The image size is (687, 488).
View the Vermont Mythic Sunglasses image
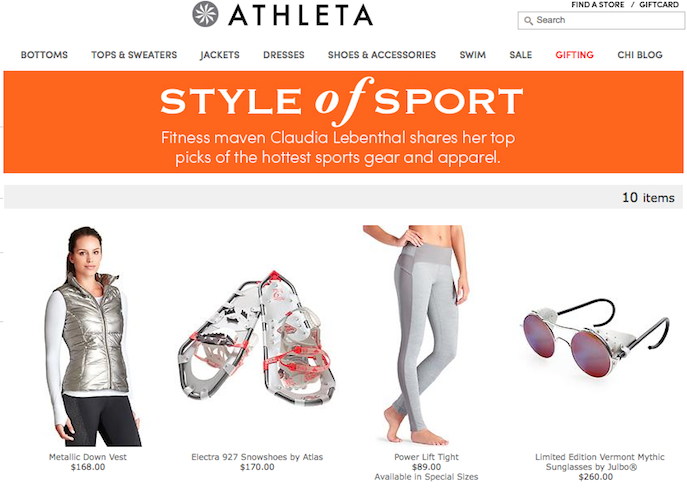tap(596, 337)
